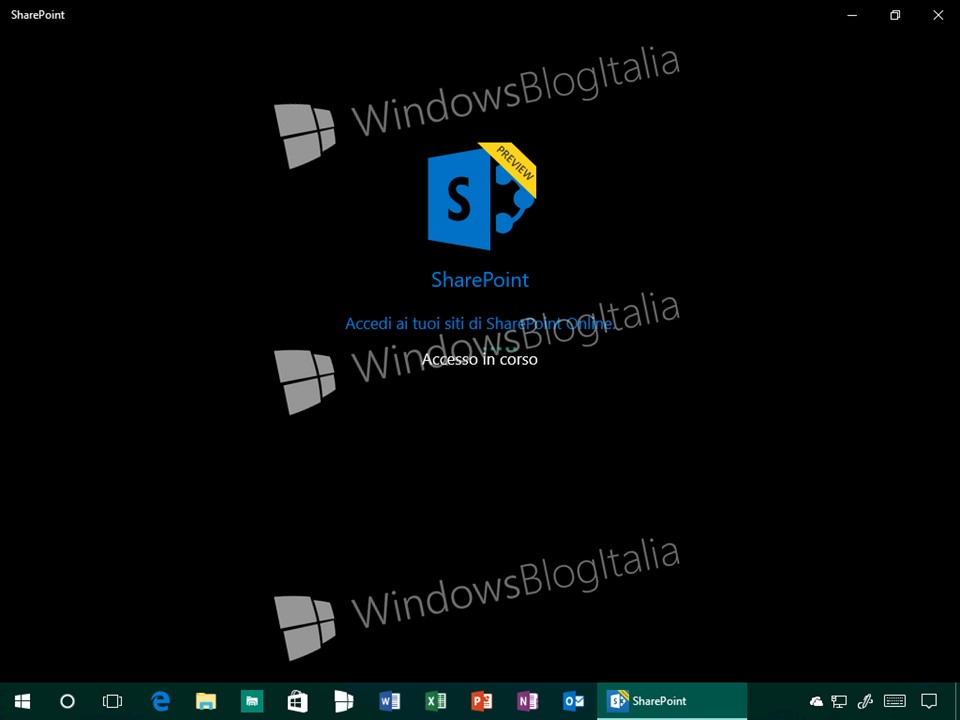This screenshot has width=960, height=720.
Task: Open the network tray icon
Action: [x=839, y=702]
